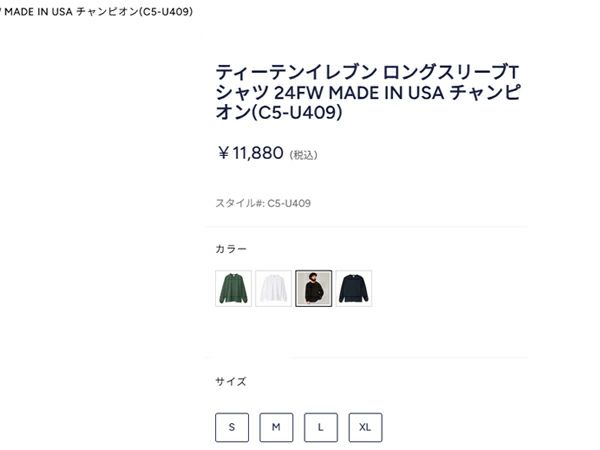Click the スタイル# C5-U409 style number
Screen dimensions: 600x450
pyautogui.click(x=263, y=203)
